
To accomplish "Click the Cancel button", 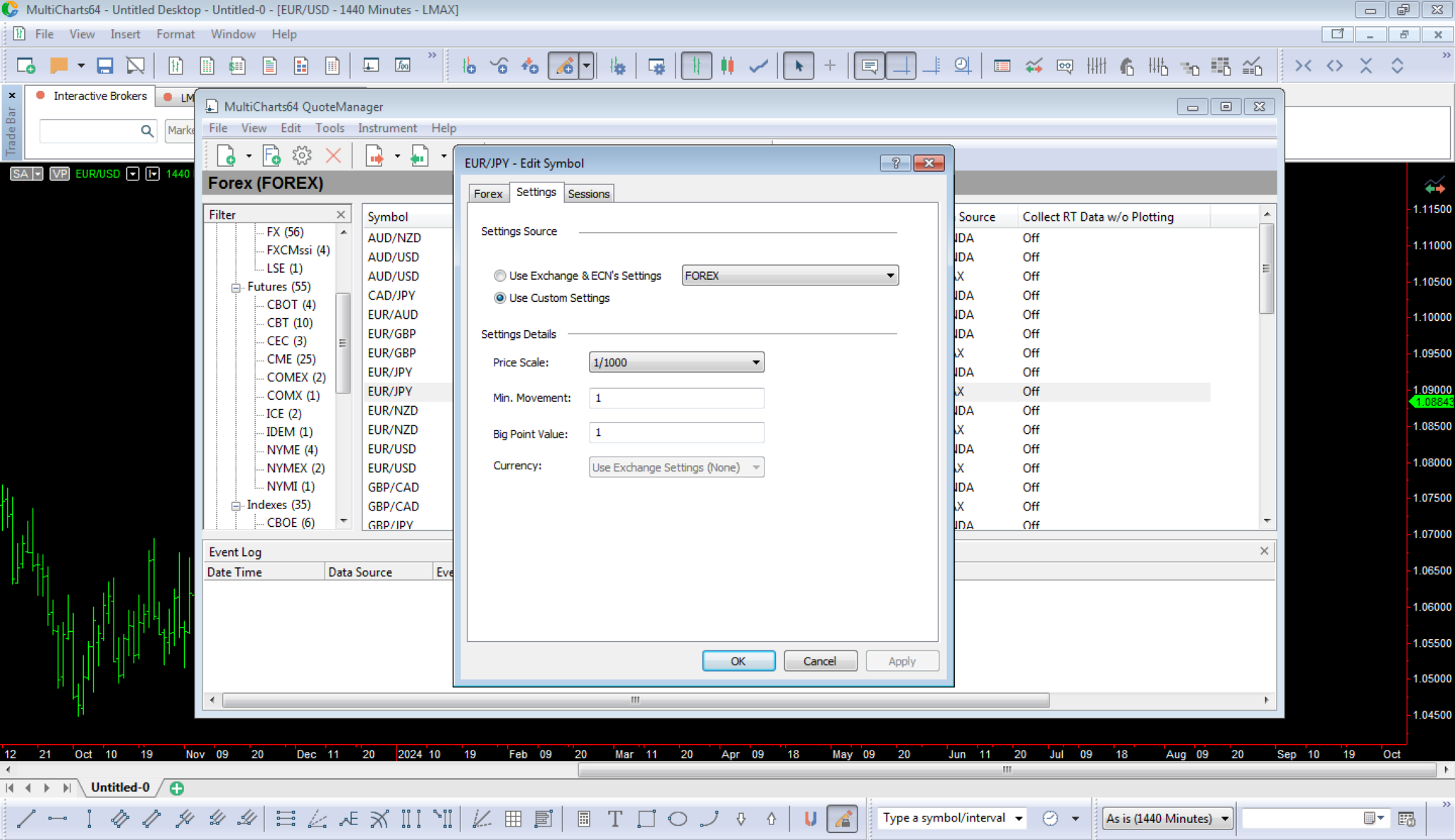I will (x=819, y=661).
